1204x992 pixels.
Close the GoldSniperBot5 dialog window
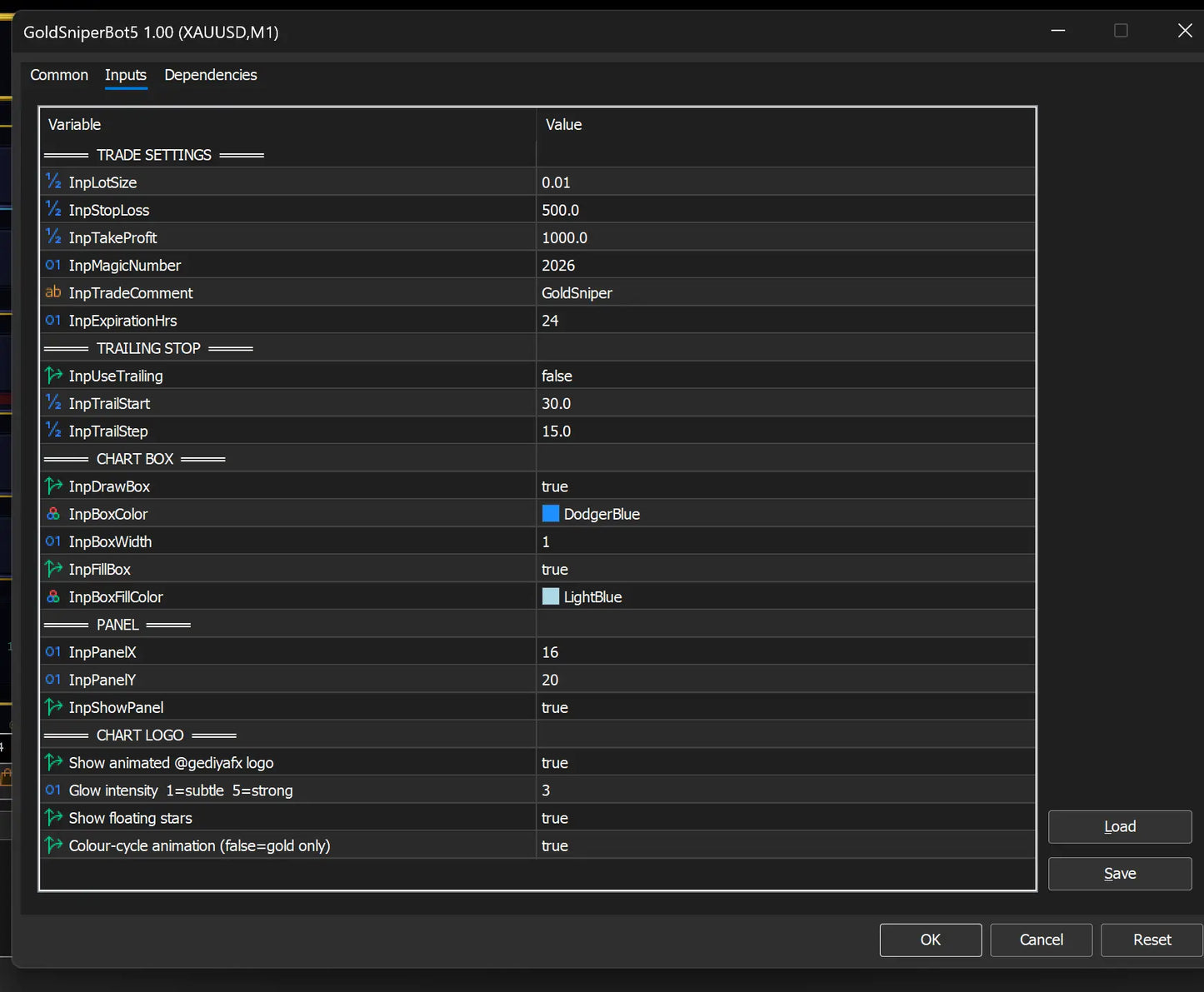point(1184,31)
